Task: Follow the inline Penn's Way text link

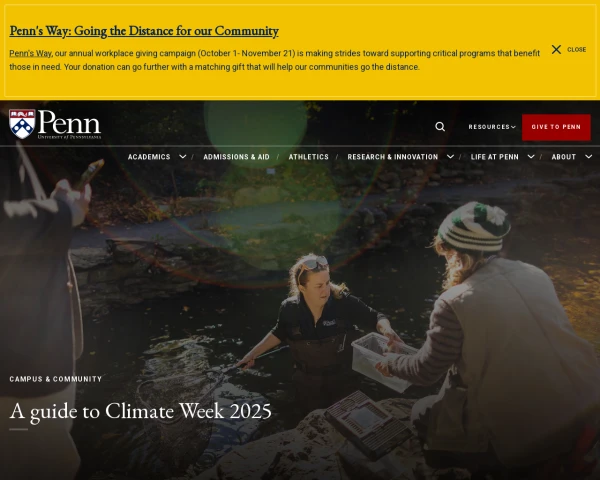Action: (30, 53)
